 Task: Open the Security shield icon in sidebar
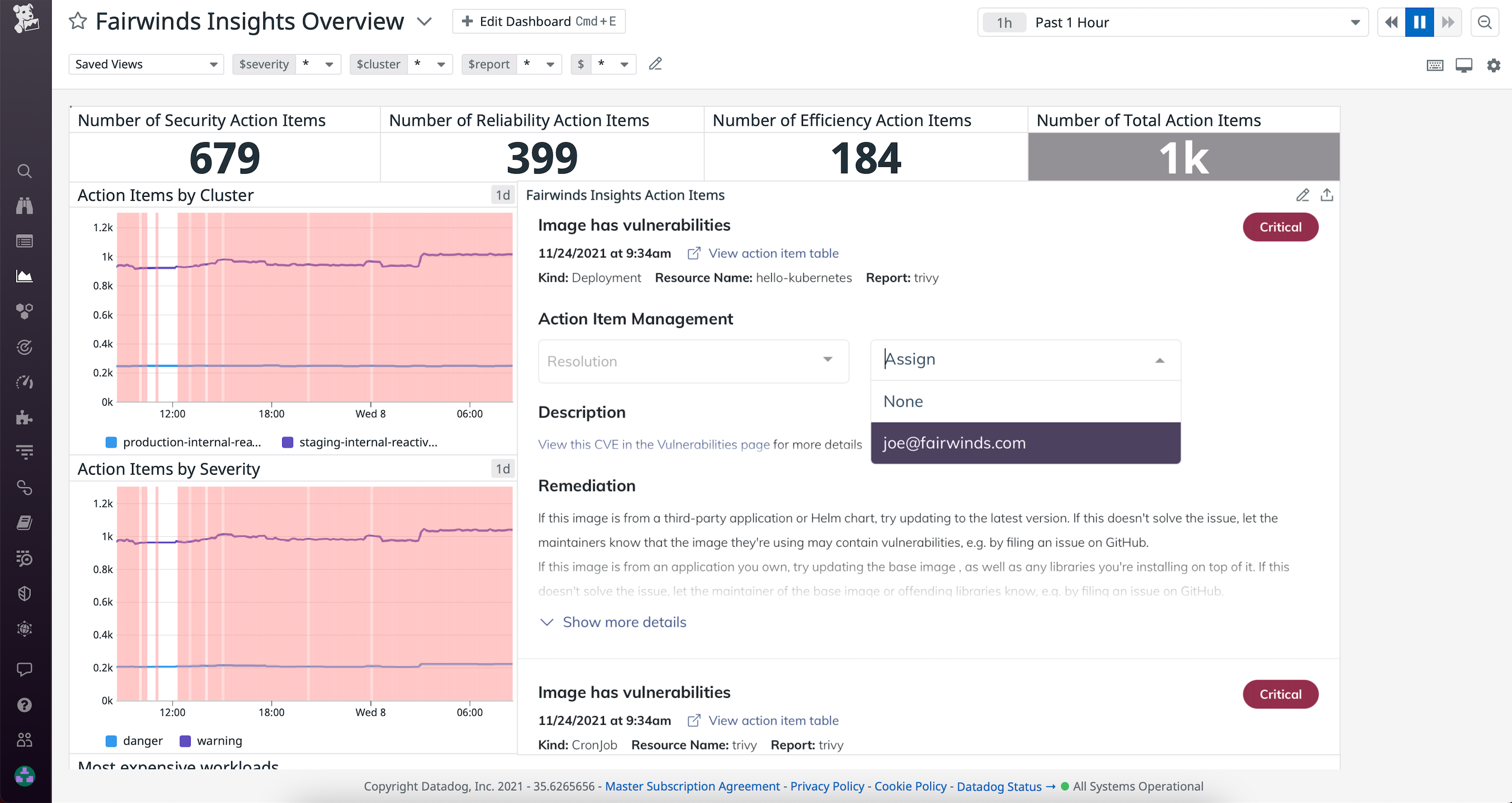coord(25,593)
